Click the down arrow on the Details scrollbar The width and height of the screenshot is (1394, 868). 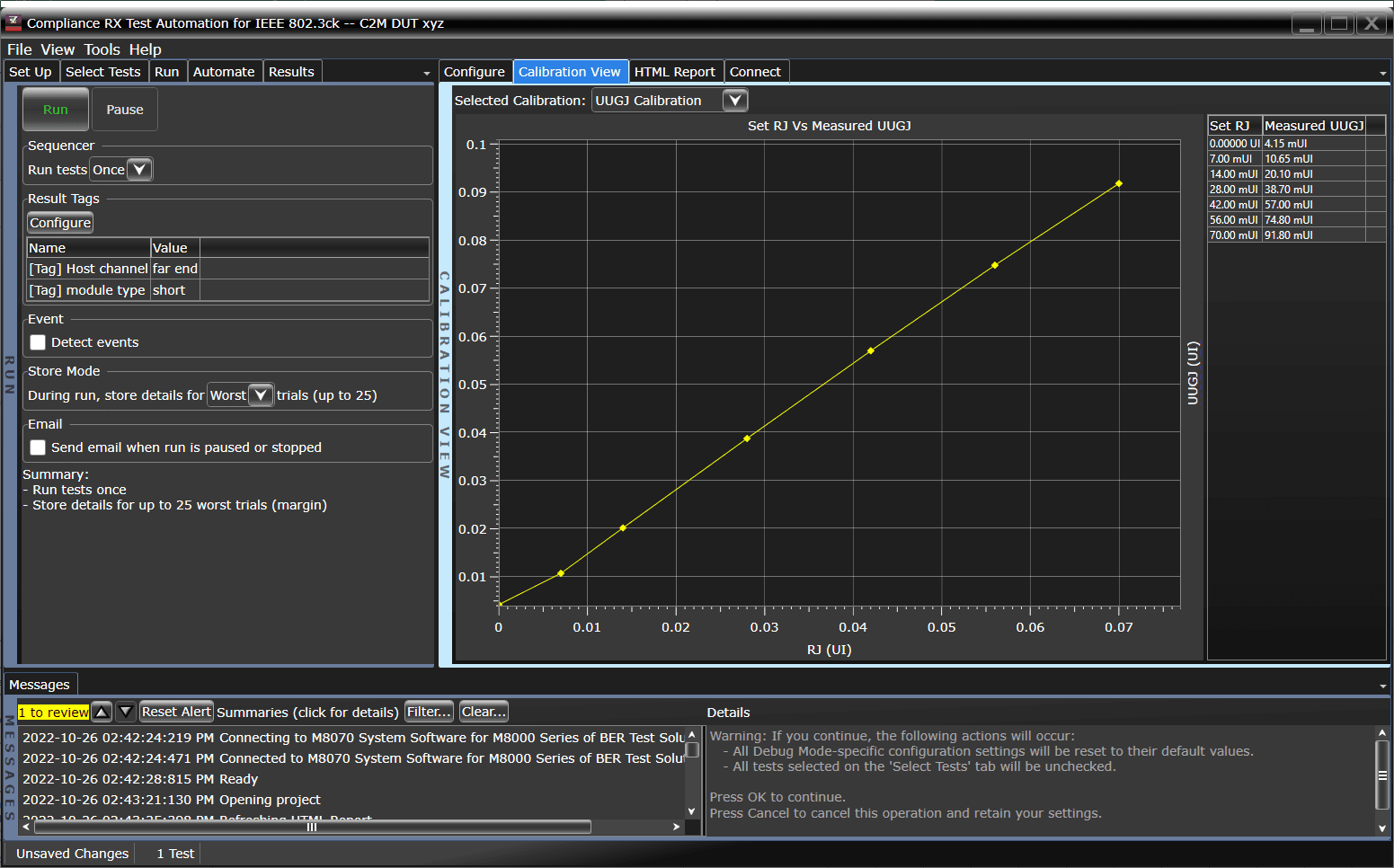coord(1382,828)
